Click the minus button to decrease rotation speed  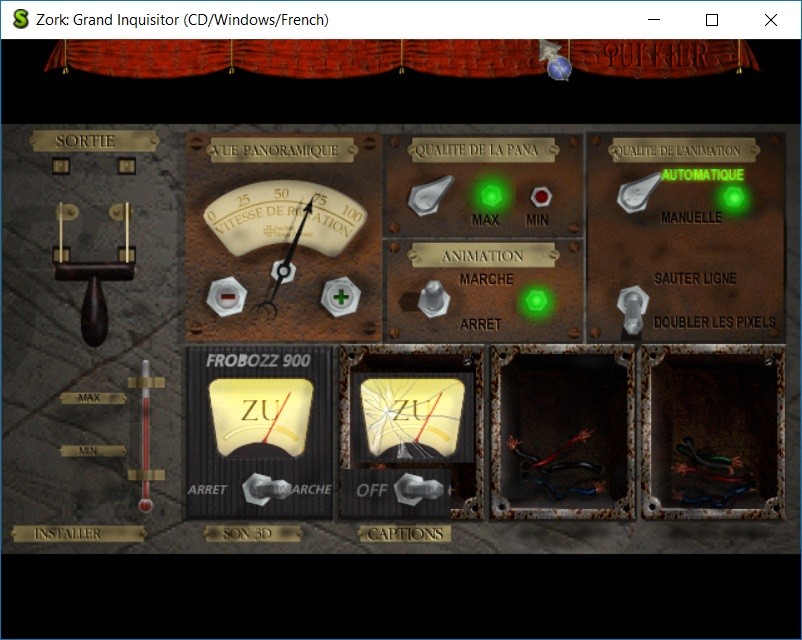[x=227, y=296]
